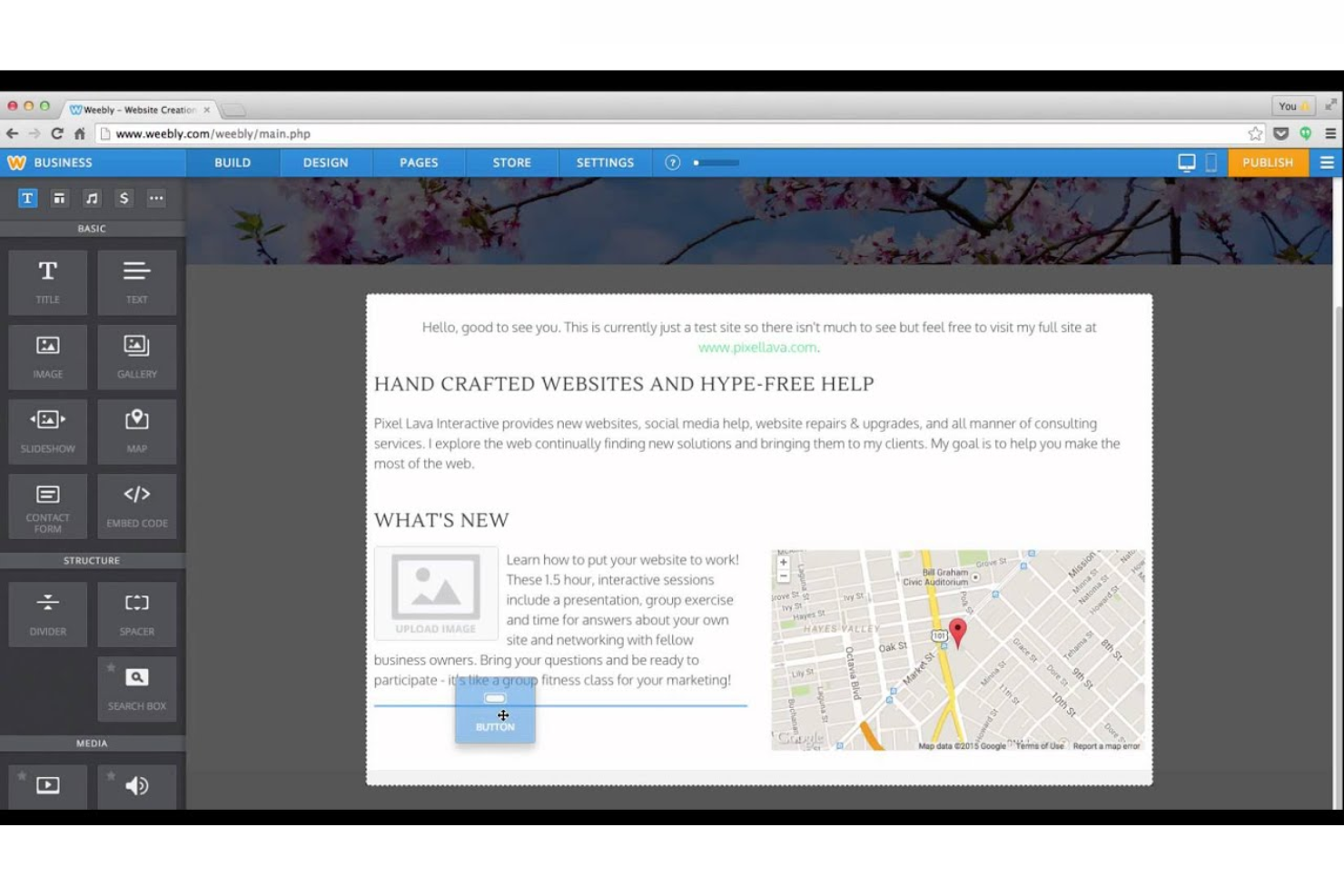1344x896 pixels.
Task: Switch to desktop preview mode
Action: click(1186, 162)
